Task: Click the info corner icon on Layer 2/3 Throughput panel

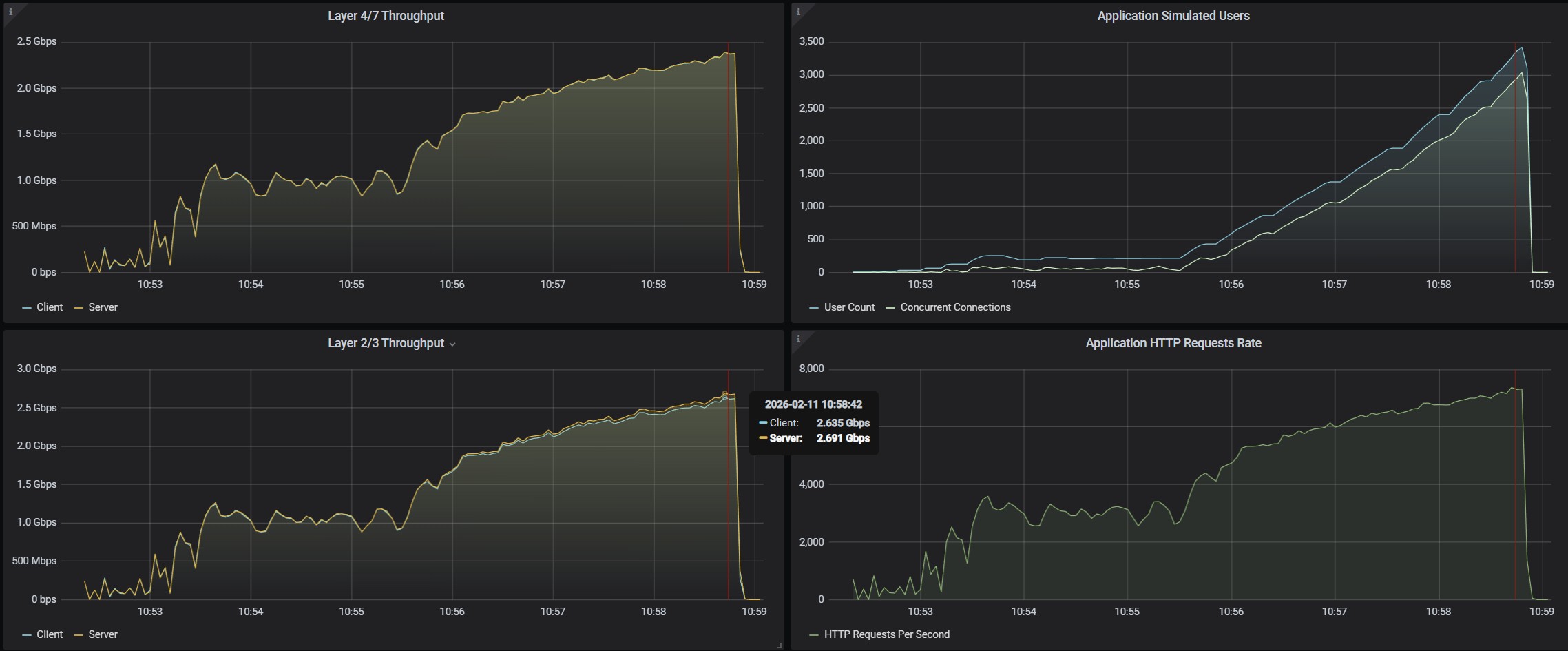Action: (x=10, y=339)
